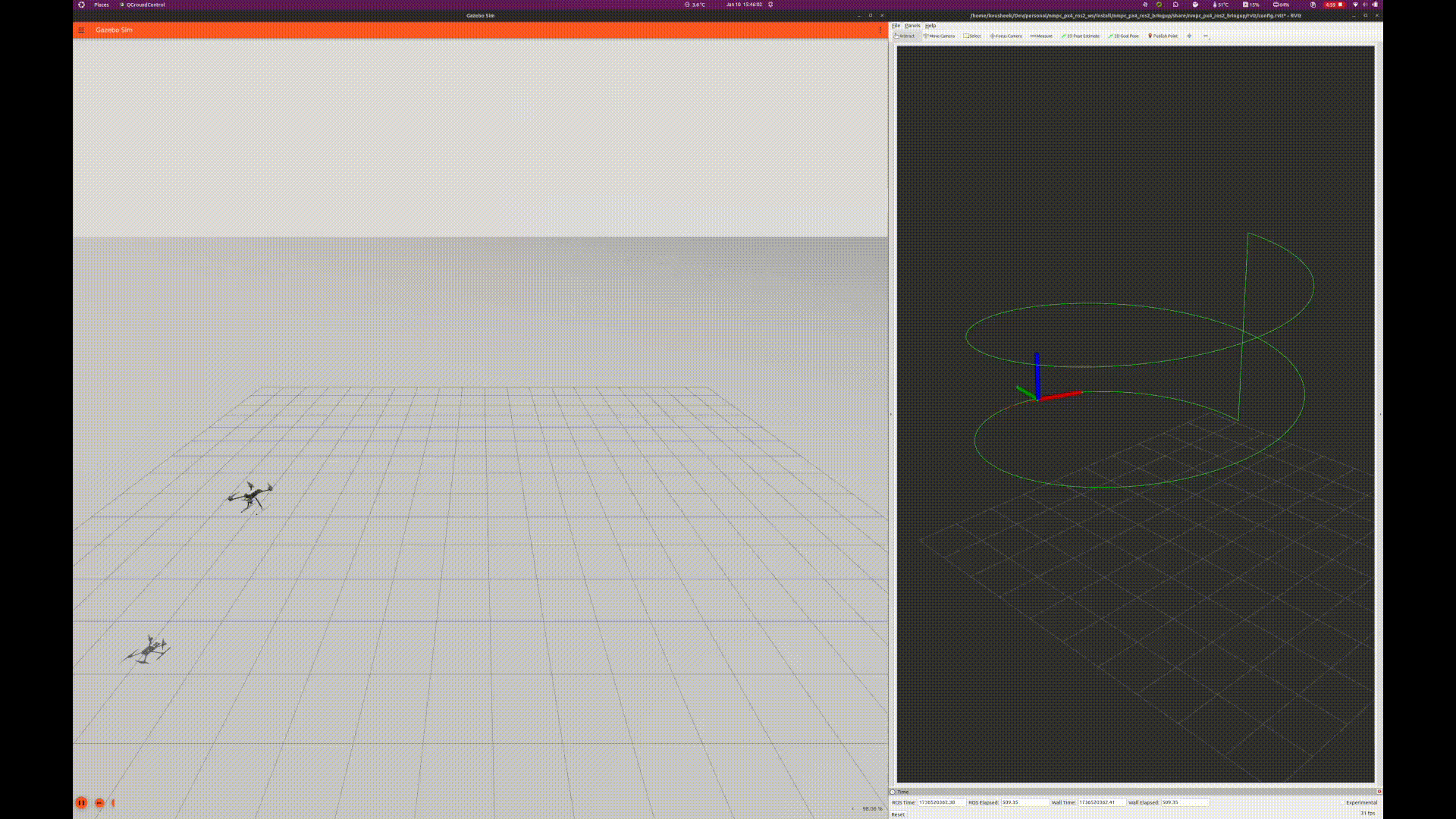
Task: Select the Interact tool in RViz
Action: pyautogui.click(x=904, y=36)
